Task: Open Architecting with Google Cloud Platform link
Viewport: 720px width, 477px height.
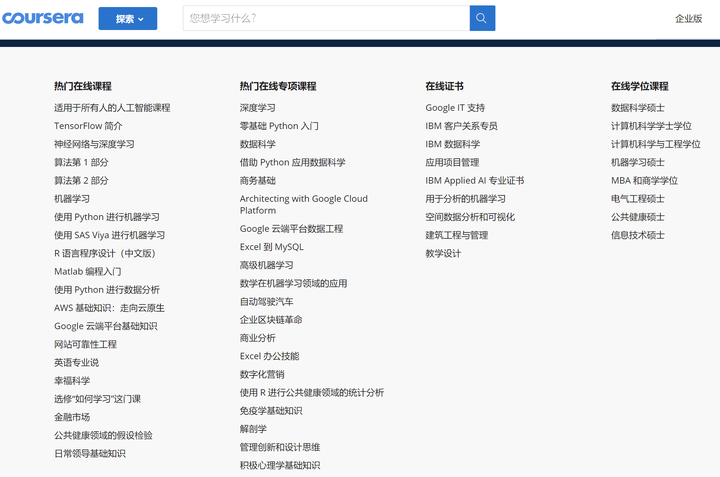Action: [x=304, y=205]
